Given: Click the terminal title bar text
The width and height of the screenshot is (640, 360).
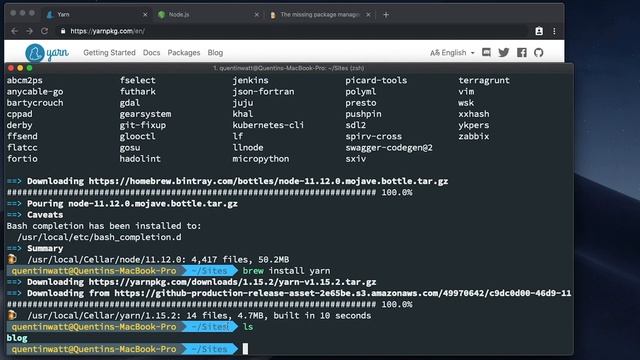Looking at the screenshot, I should pos(289,68).
